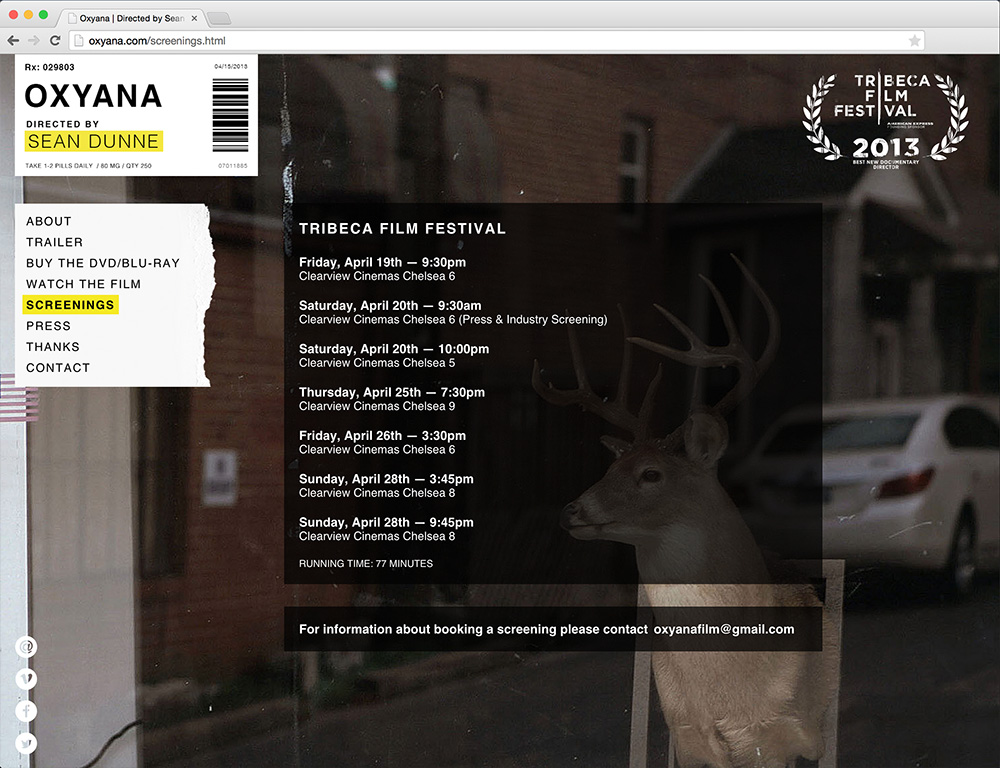Click the browser back arrow
Screen dimensions: 1000x768
(x=13, y=41)
